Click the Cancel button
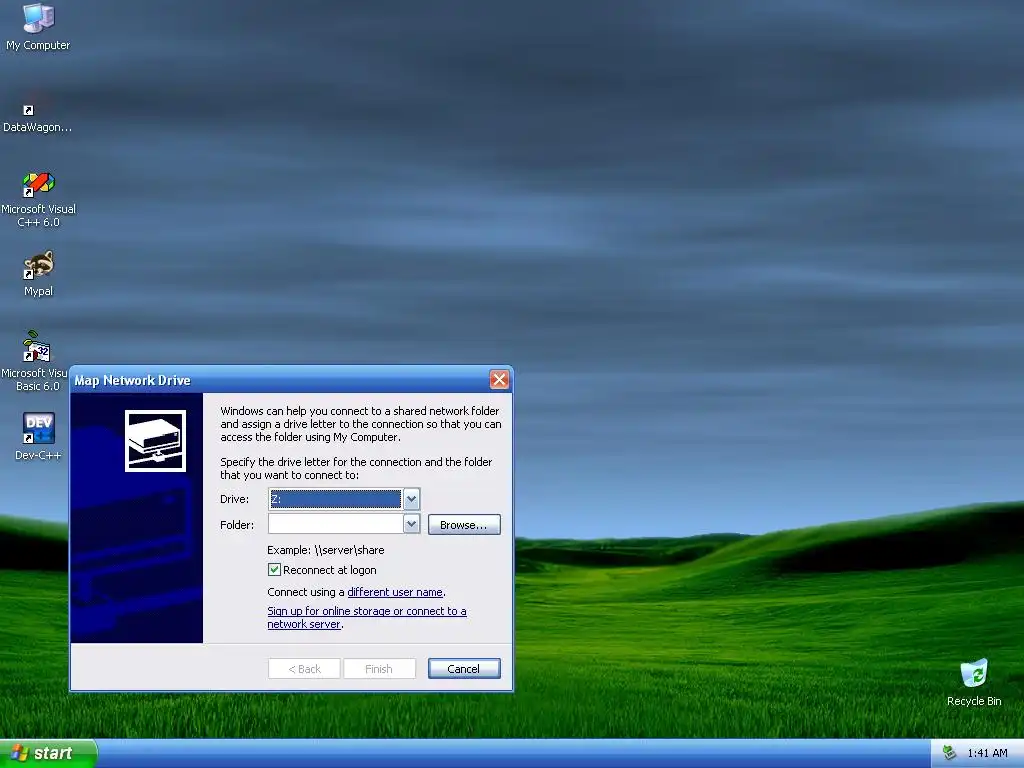This screenshot has width=1024, height=768. pyautogui.click(x=464, y=668)
